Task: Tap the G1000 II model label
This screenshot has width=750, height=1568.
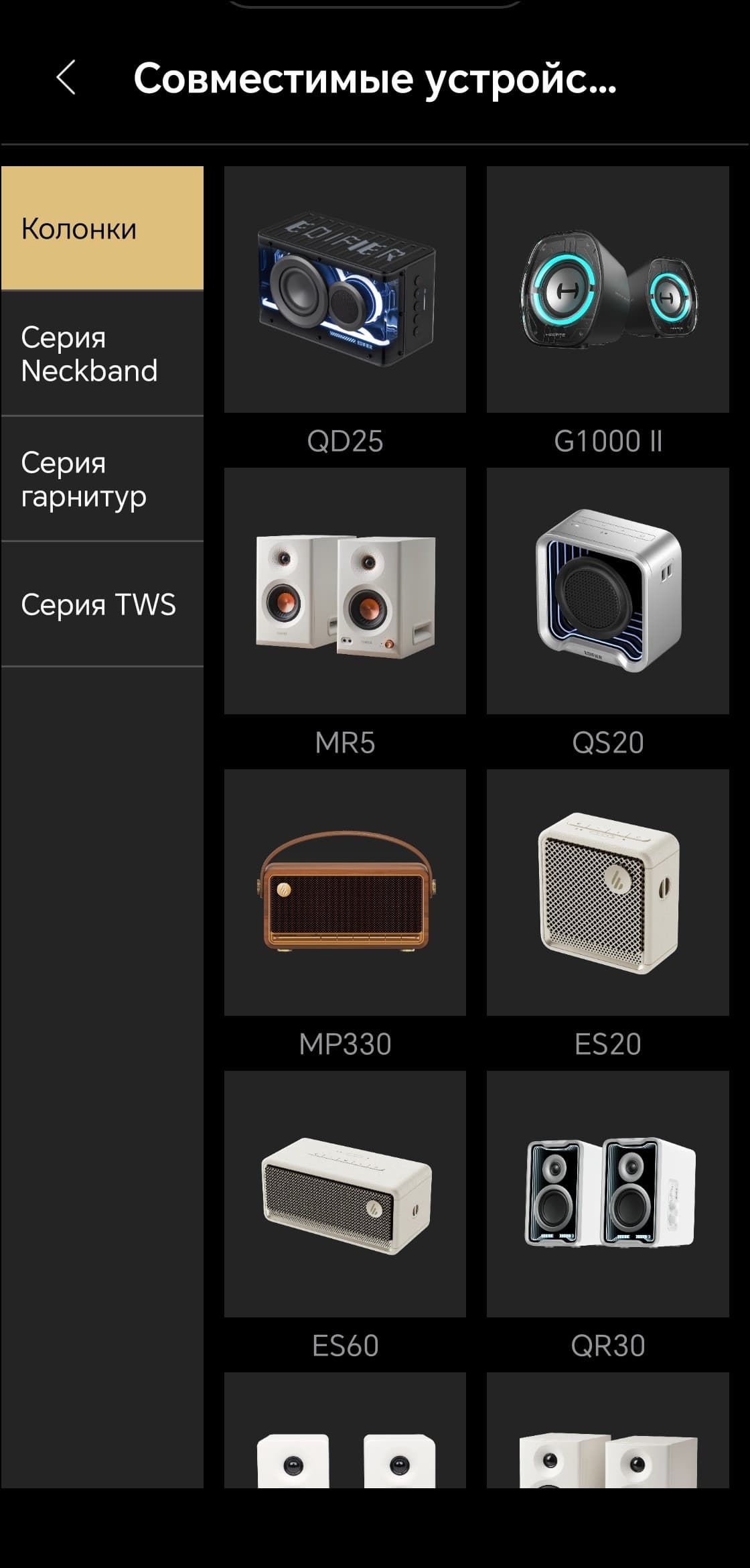Action: [608, 442]
